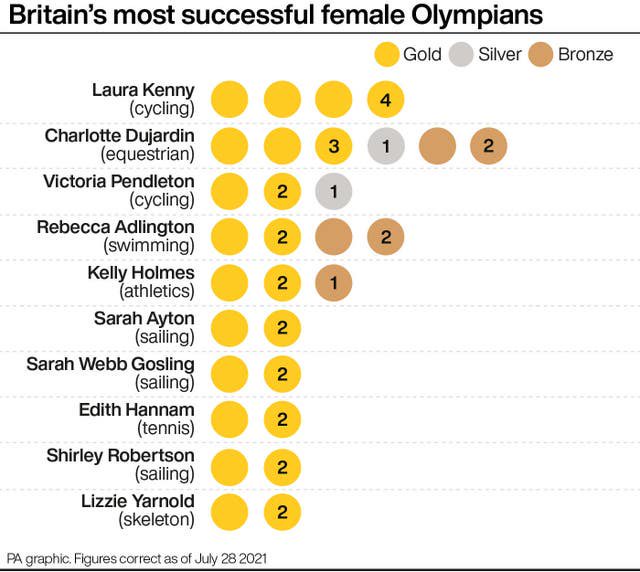Select Charlotte Dujardin's bronze medal numbered 2
The height and width of the screenshot is (572, 640).
click(488, 146)
